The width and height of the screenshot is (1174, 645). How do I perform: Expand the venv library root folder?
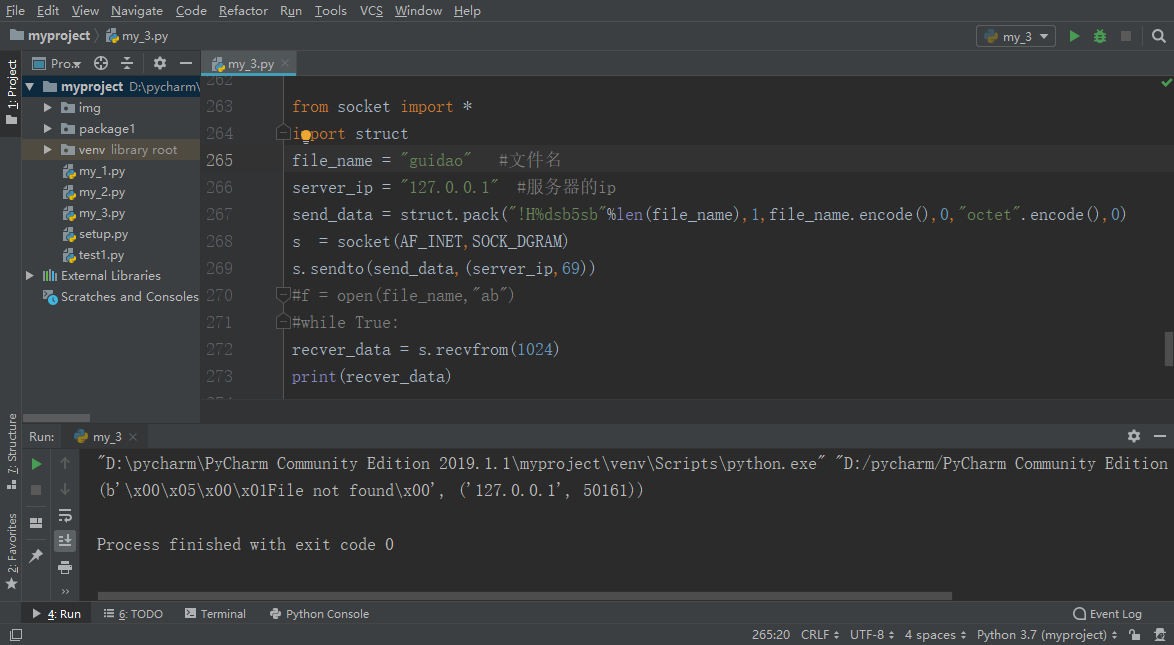click(x=48, y=150)
